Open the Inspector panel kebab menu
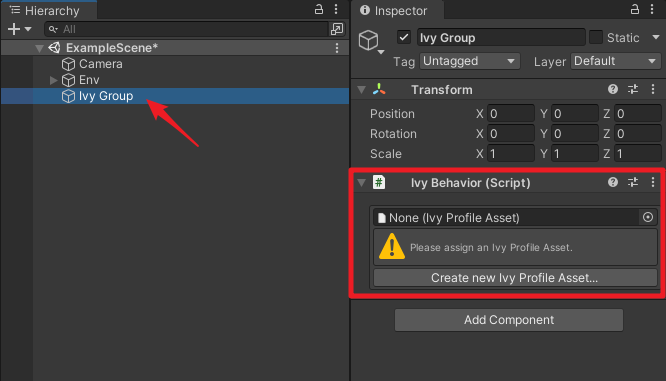 click(652, 9)
